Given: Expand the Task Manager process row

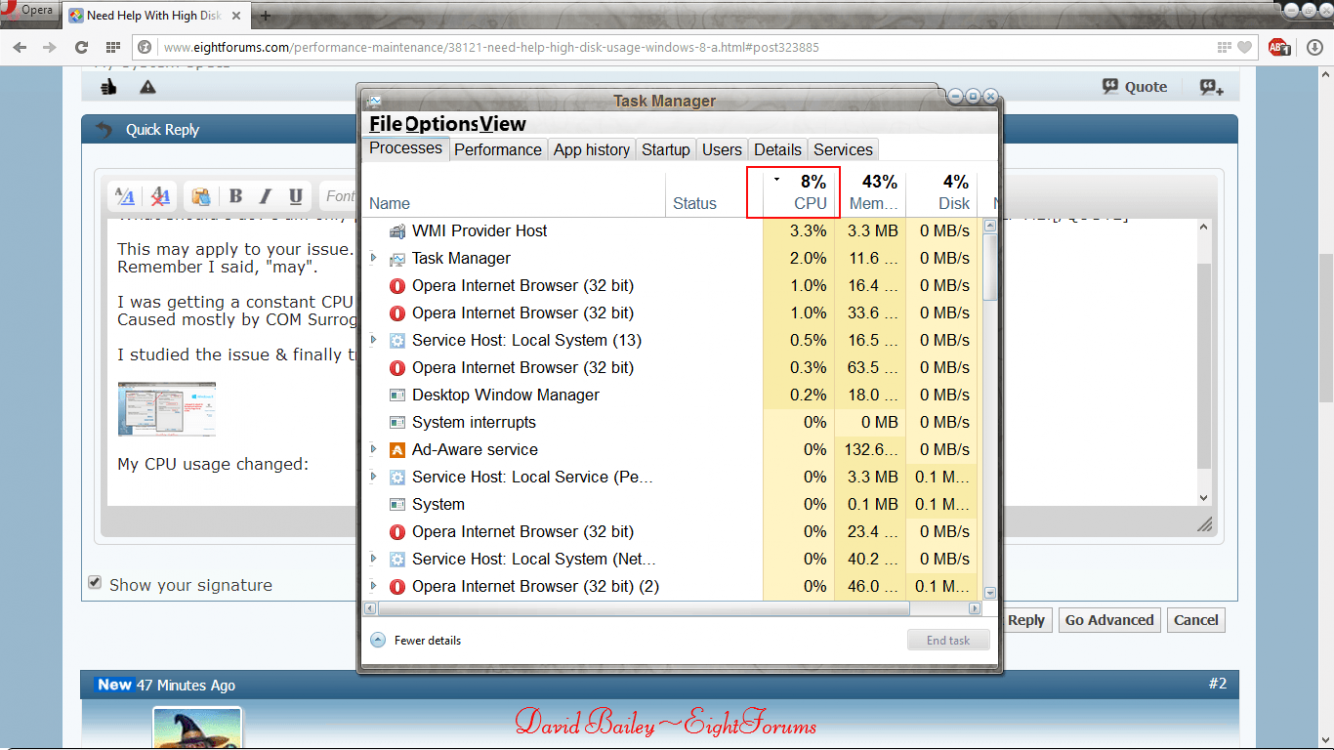Looking at the screenshot, I should (374, 258).
